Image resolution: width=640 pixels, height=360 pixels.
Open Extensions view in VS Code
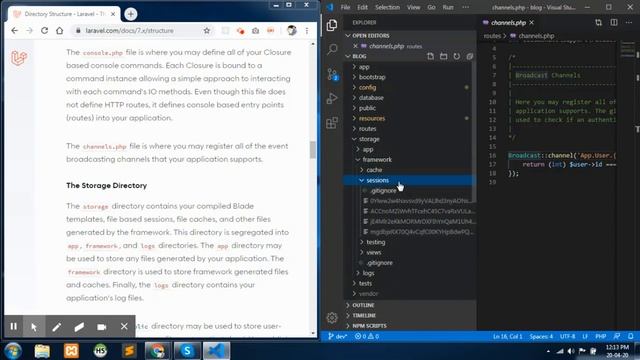click(x=332, y=122)
